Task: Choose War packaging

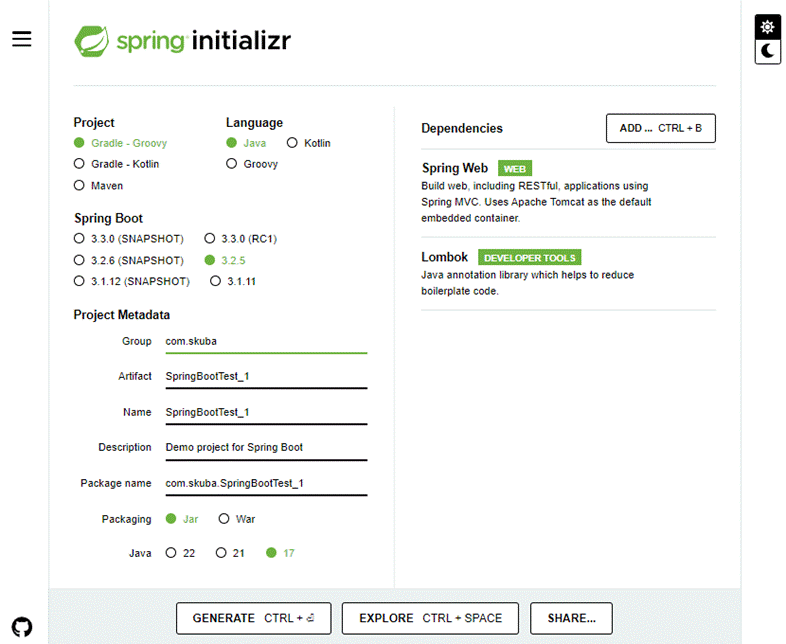Action: (237, 519)
